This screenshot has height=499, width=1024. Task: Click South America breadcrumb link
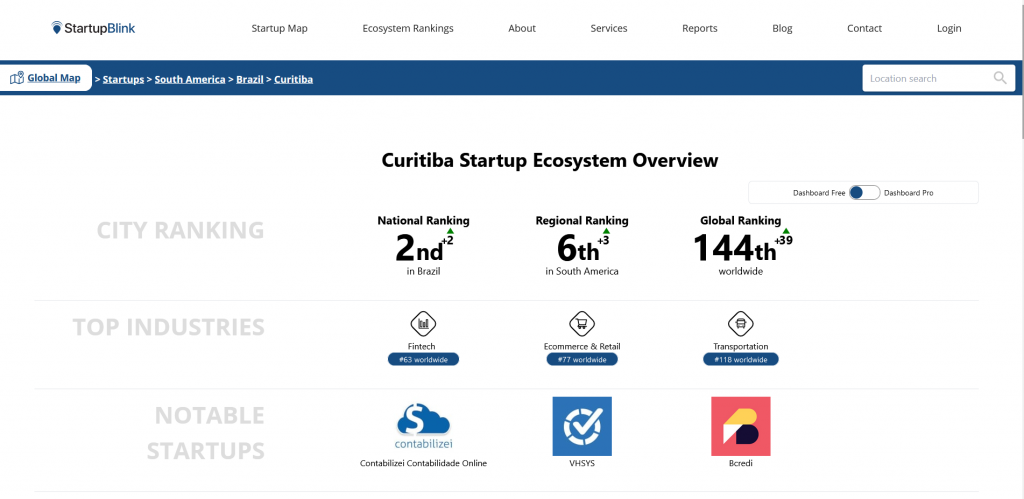pos(190,80)
